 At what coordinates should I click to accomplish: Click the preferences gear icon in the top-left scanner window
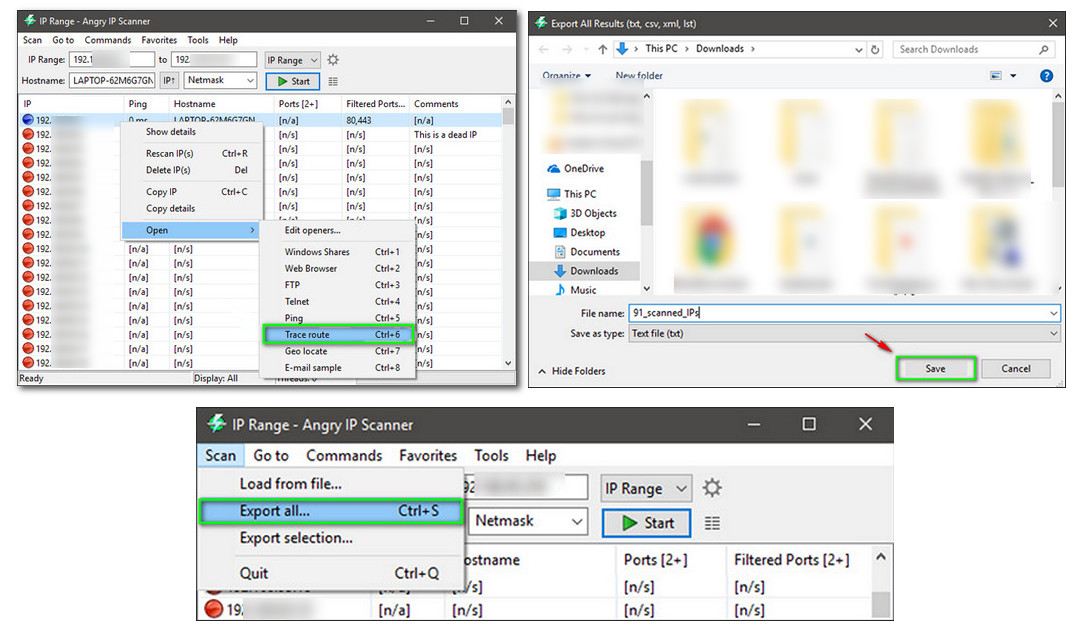pyautogui.click(x=333, y=60)
